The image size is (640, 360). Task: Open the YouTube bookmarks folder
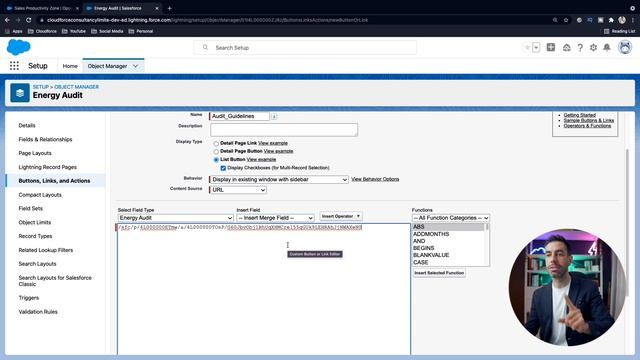[x=74, y=31]
